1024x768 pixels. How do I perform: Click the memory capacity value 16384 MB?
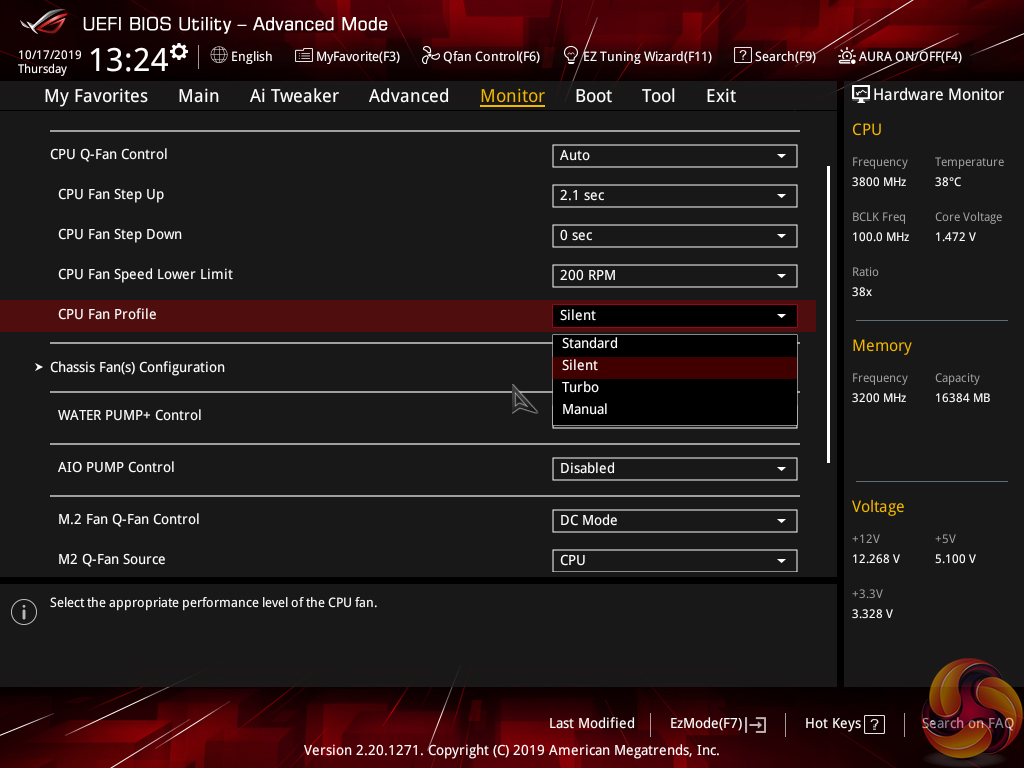(x=963, y=398)
